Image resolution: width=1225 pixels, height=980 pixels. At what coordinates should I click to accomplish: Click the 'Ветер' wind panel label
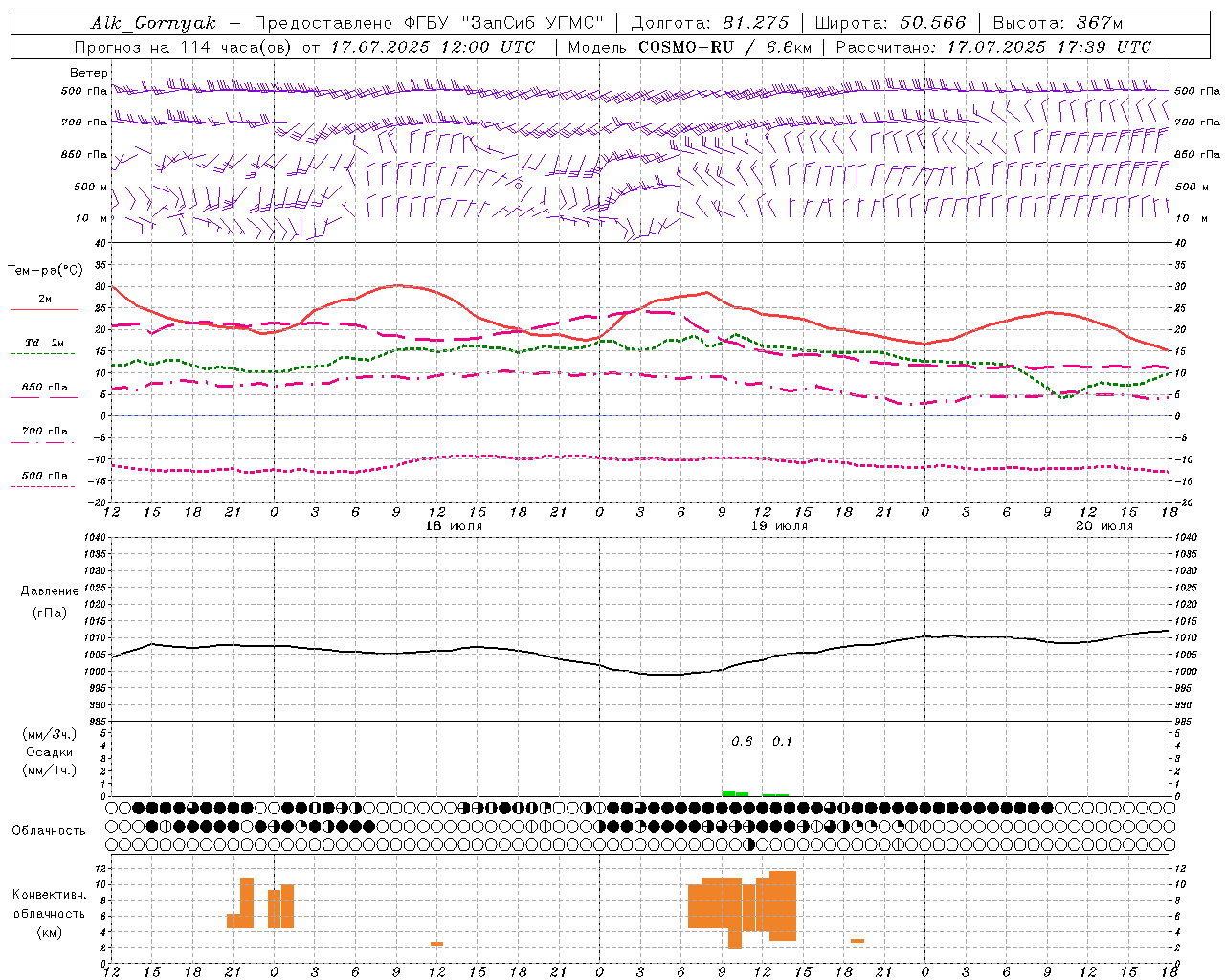(x=89, y=73)
